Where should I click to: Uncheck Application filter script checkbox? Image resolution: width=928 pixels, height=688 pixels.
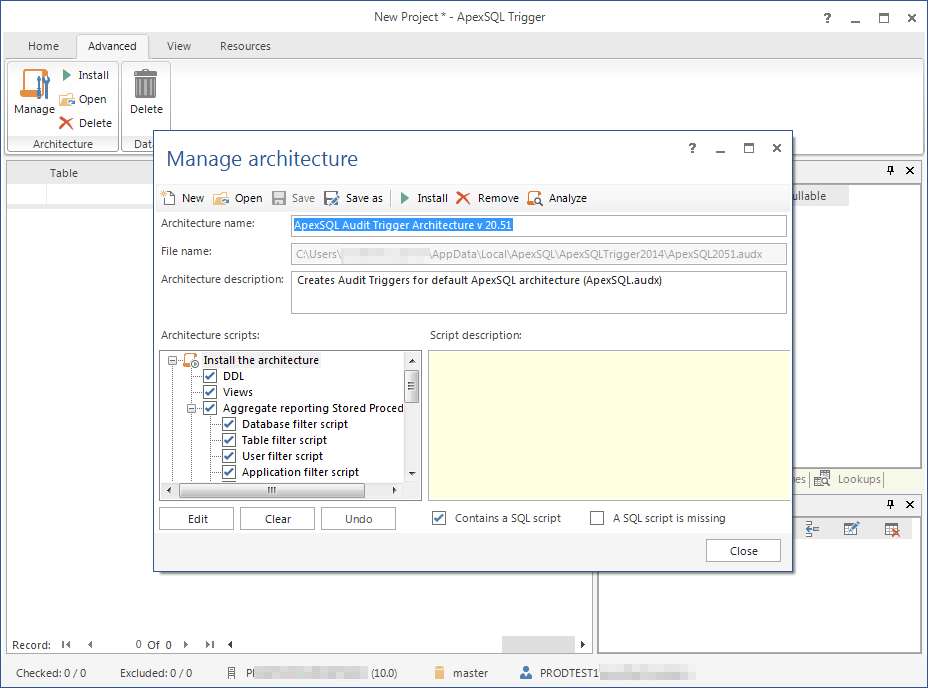coord(229,472)
